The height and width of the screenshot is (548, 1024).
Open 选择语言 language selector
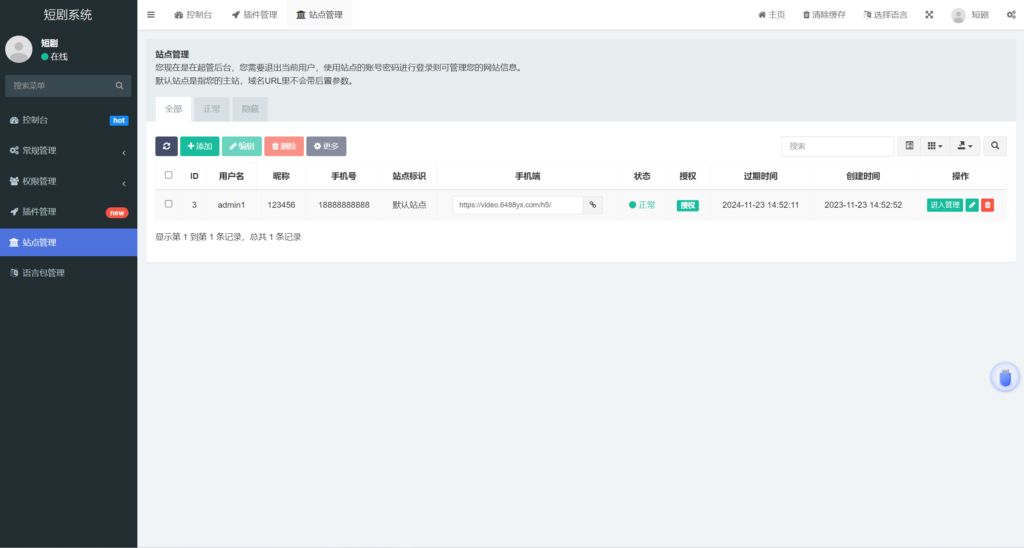886,14
